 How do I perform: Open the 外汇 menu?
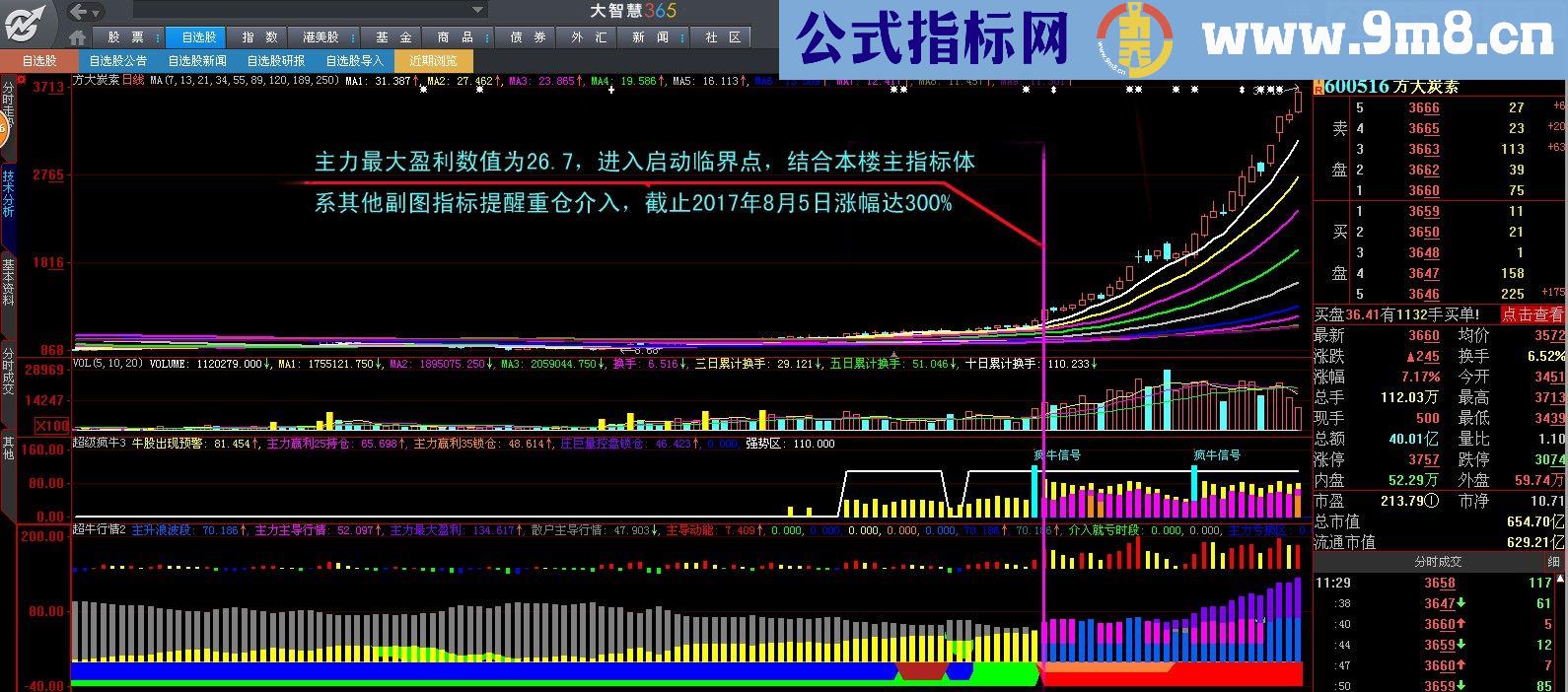[x=589, y=37]
